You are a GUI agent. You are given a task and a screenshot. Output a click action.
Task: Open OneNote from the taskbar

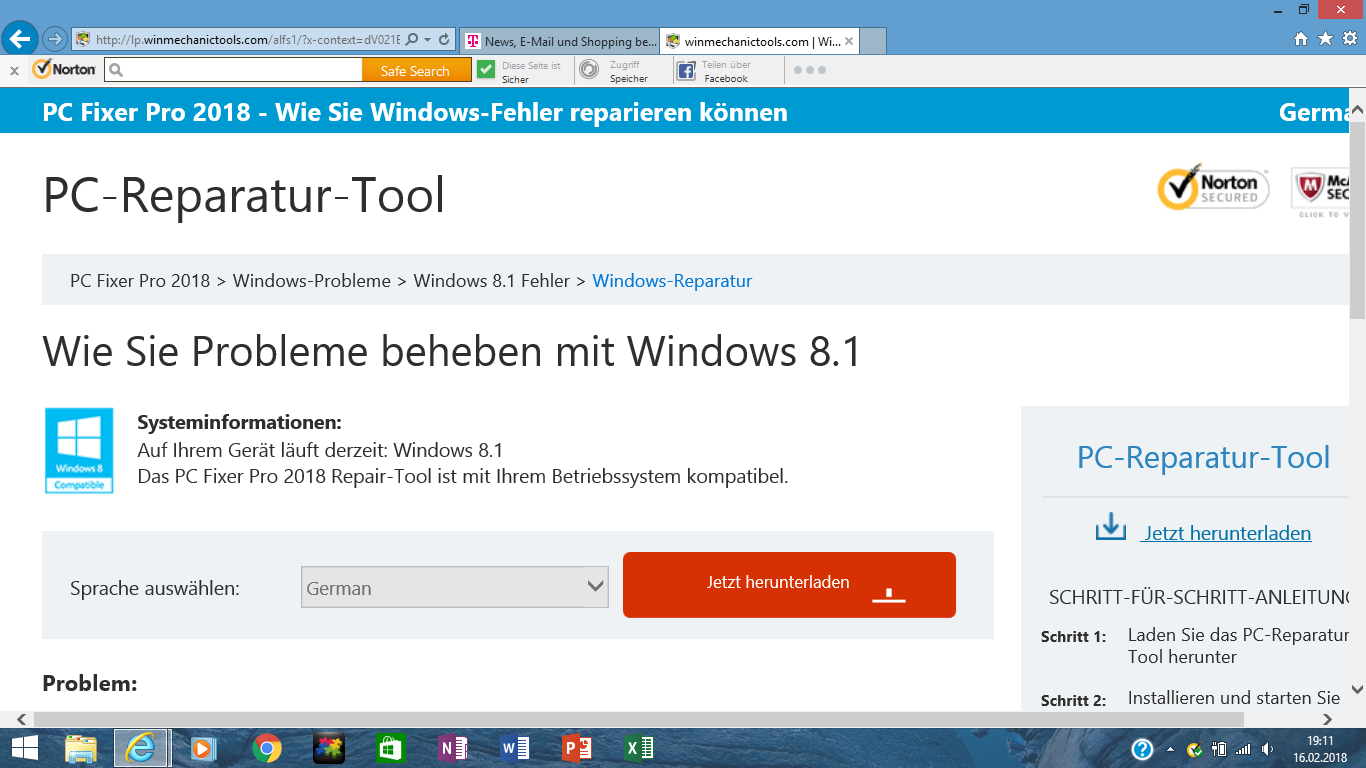click(x=452, y=748)
